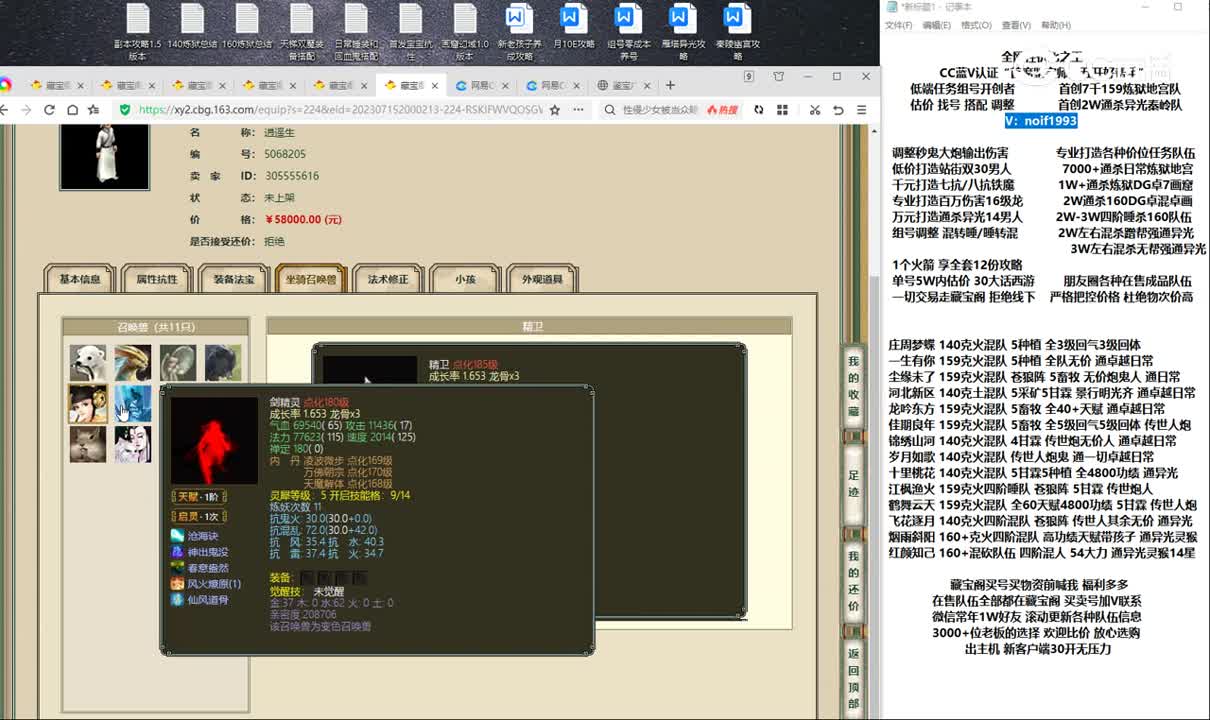Select the golden dragon summon thumbnail

tap(133, 362)
